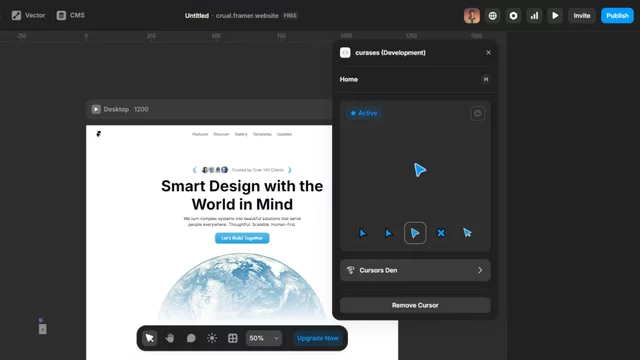The image size is (640, 360).
Task: Click the user avatar in top bar
Action: tap(471, 16)
